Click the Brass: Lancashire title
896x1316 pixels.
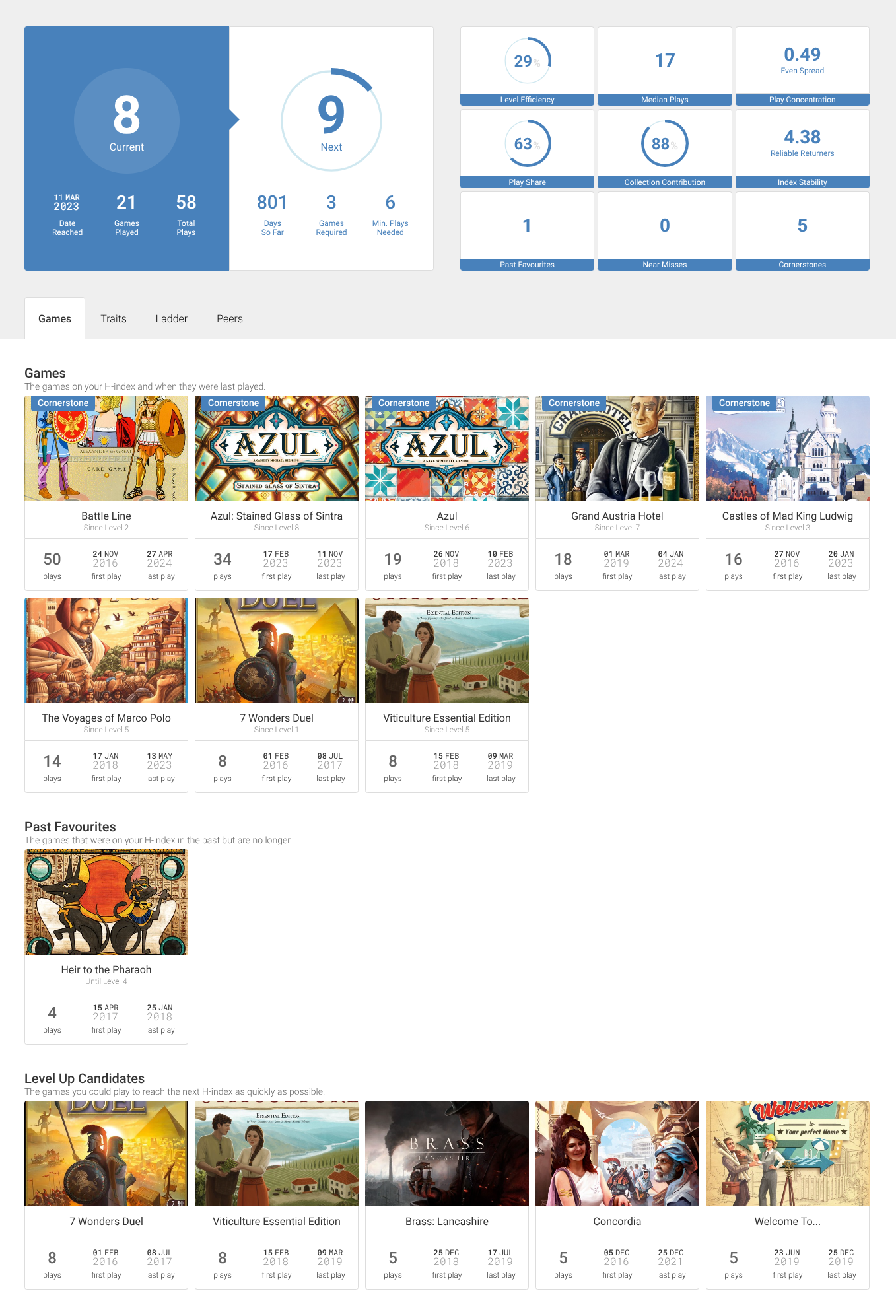[447, 1221]
